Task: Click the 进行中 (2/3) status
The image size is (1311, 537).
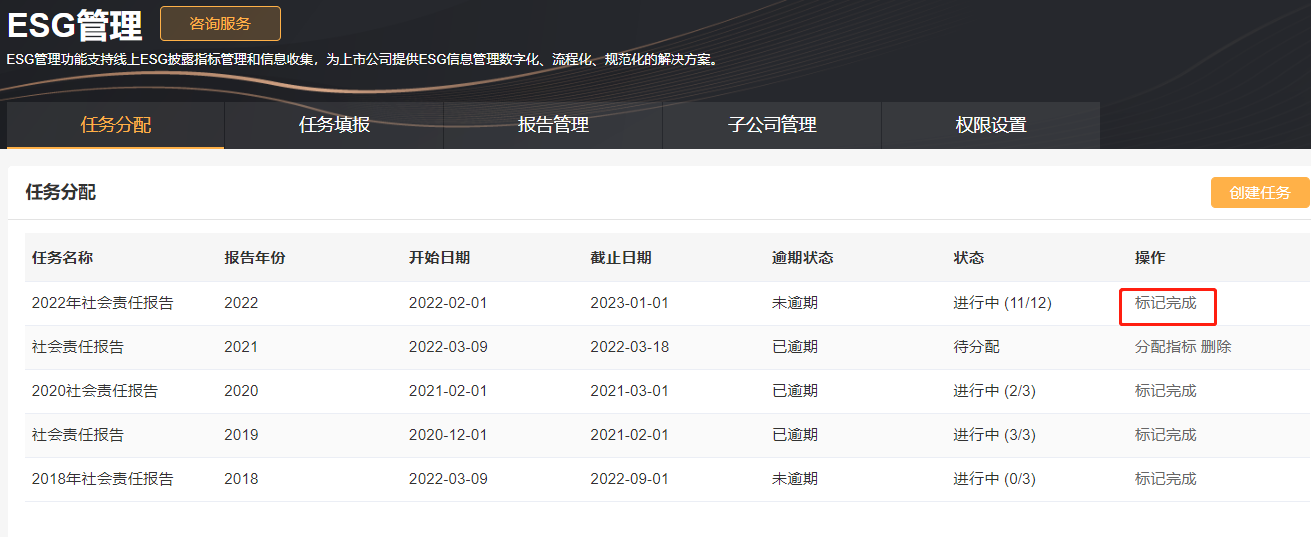Action: click(x=995, y=391)
